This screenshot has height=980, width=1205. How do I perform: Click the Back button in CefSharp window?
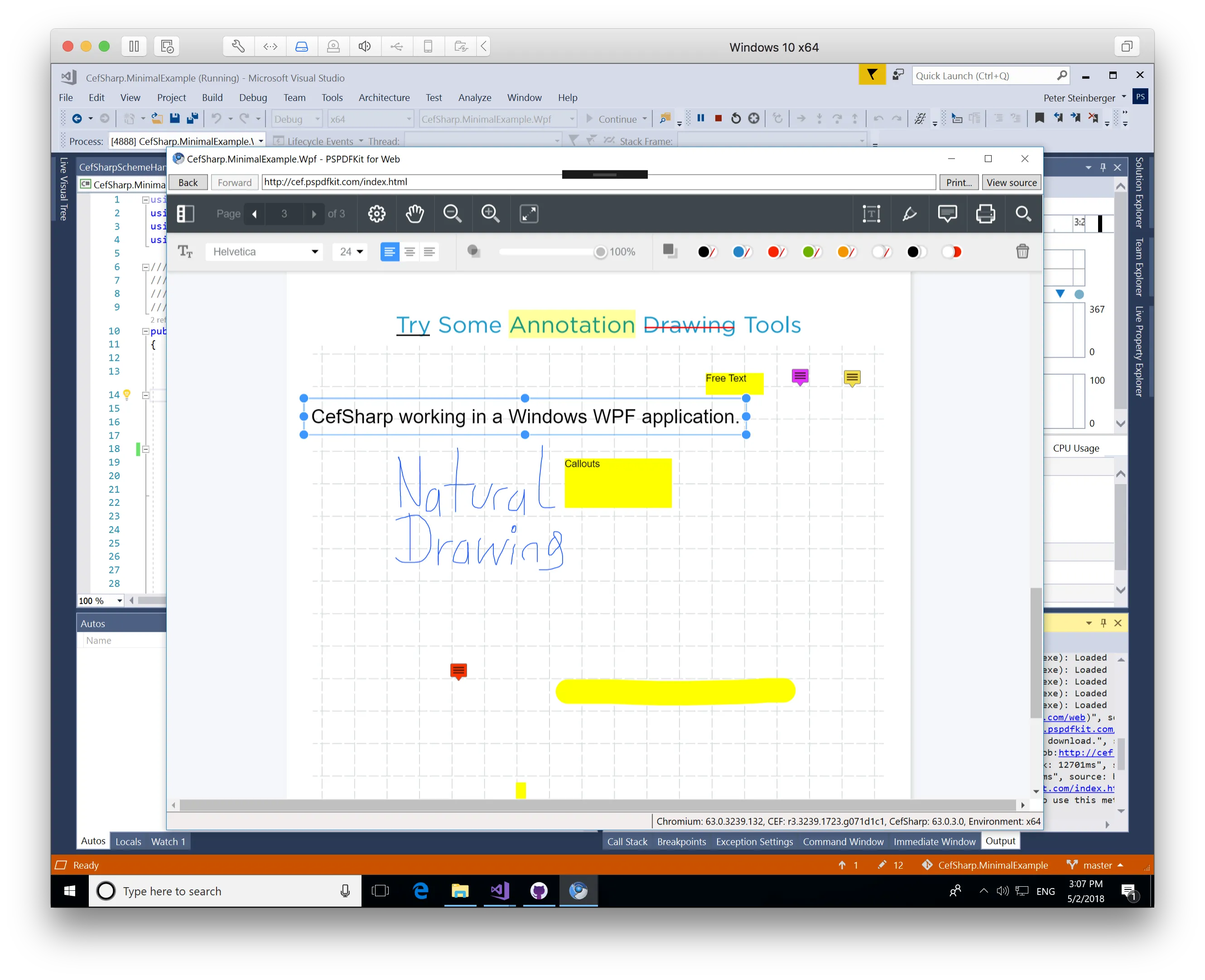click(188, 183)
